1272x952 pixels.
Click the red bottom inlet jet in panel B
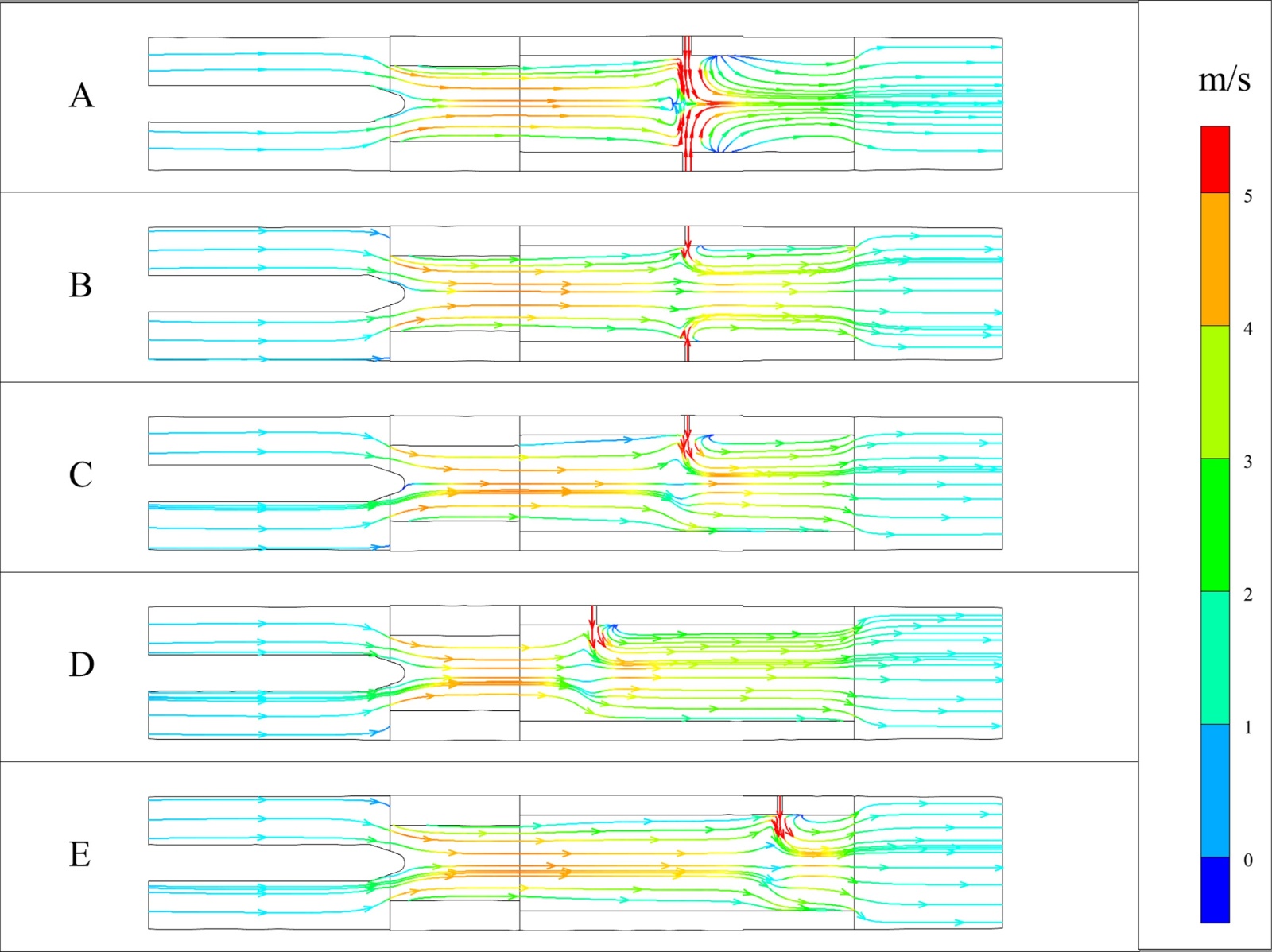coord(687,346)
